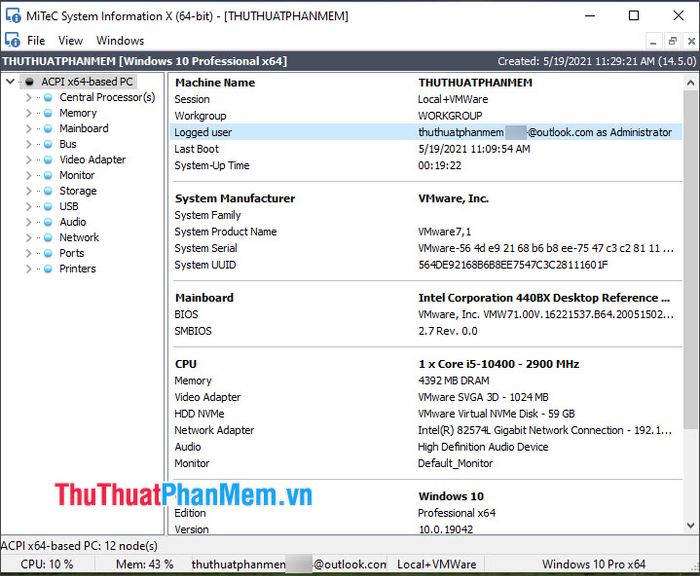Click the Mainboard node icon

pos(48,129)
